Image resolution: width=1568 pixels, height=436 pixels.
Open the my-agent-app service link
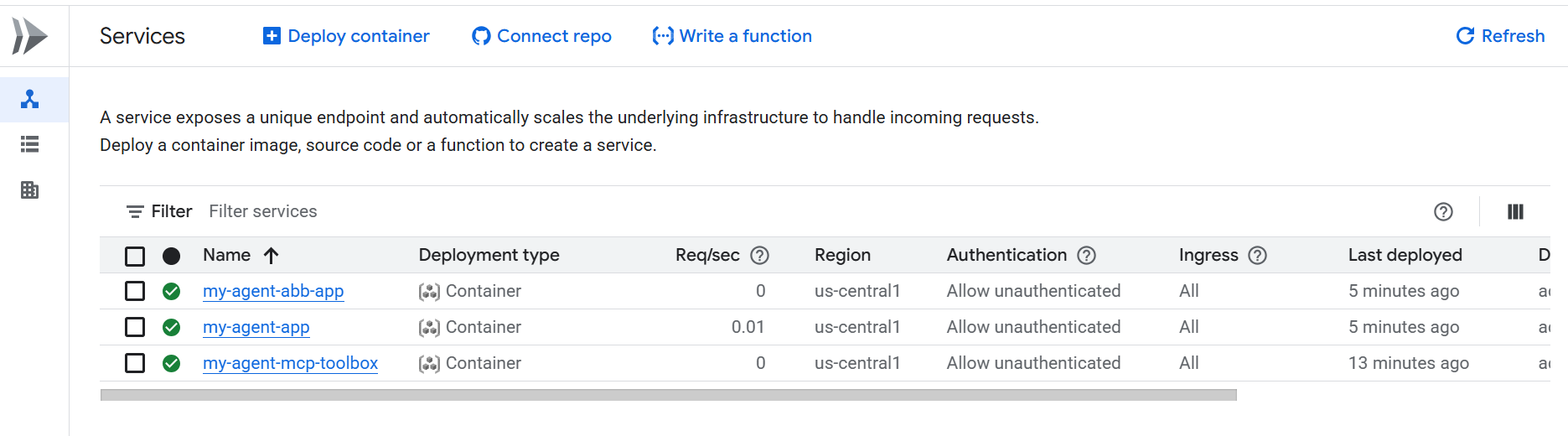coord(256,327)
